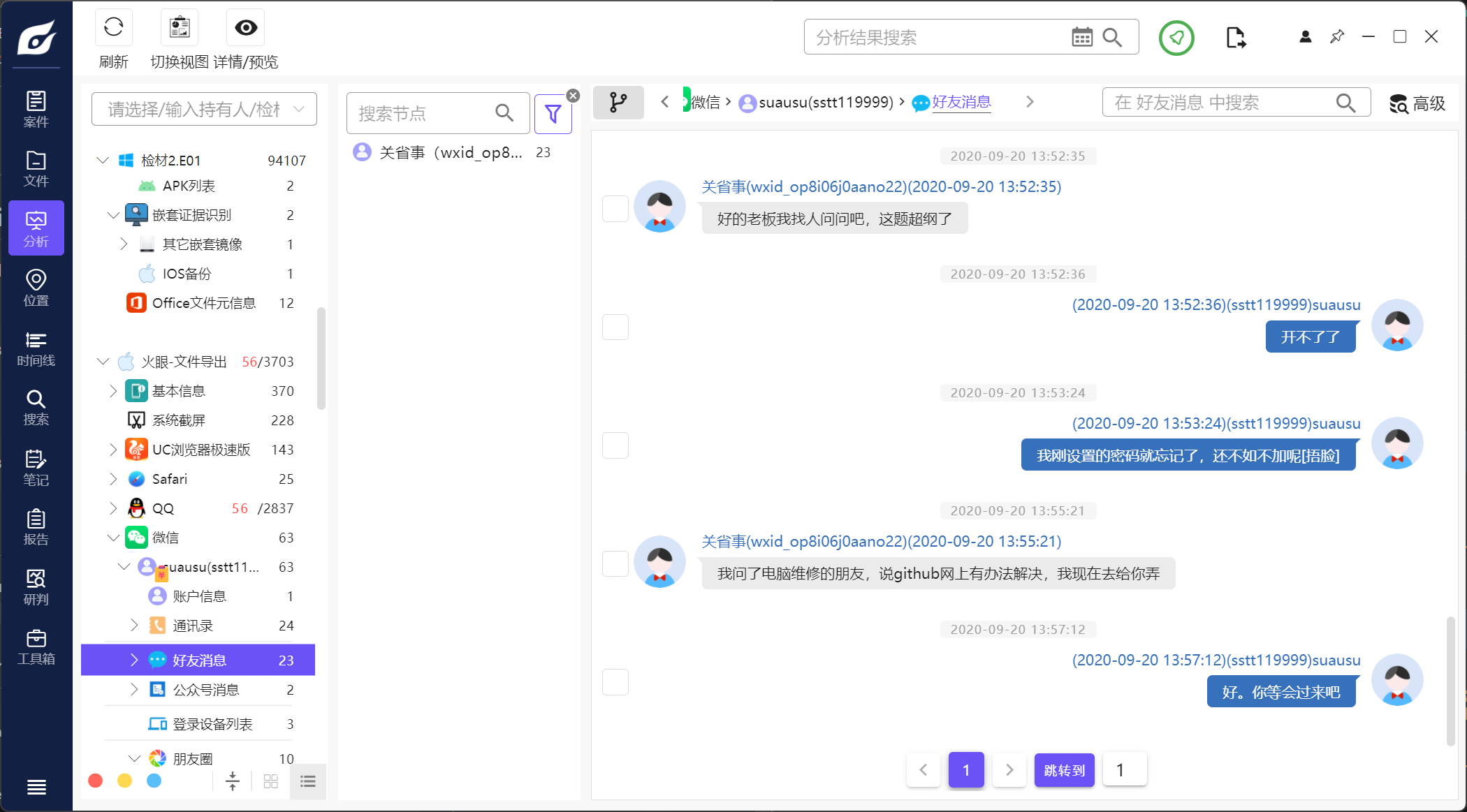This screenshot has height=812, width=1467.
Task: Open the Toolbox (工具箱) sidebar item
Action: [x=36, y=647]
